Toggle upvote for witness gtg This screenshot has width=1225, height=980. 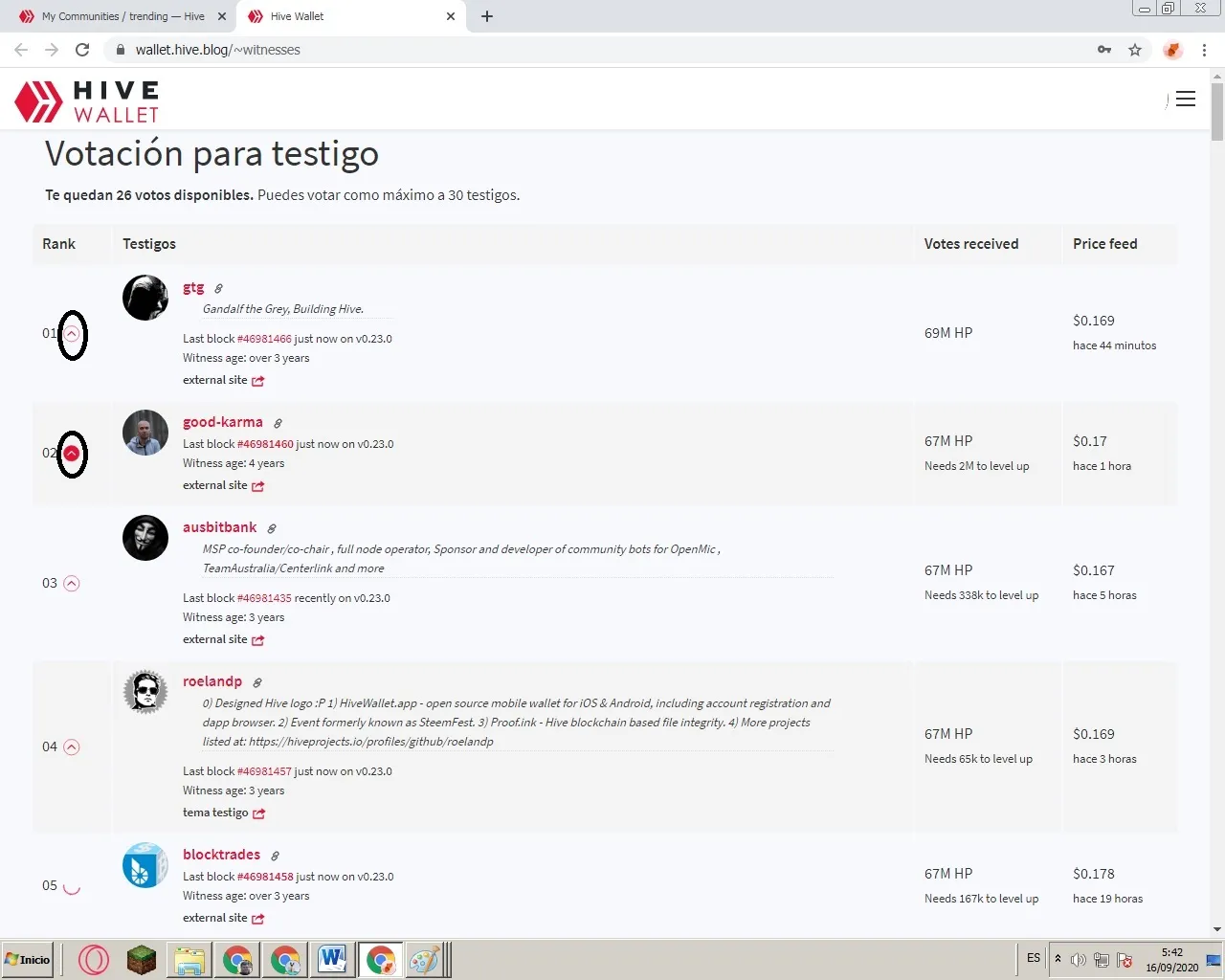(x=72, y=334)
